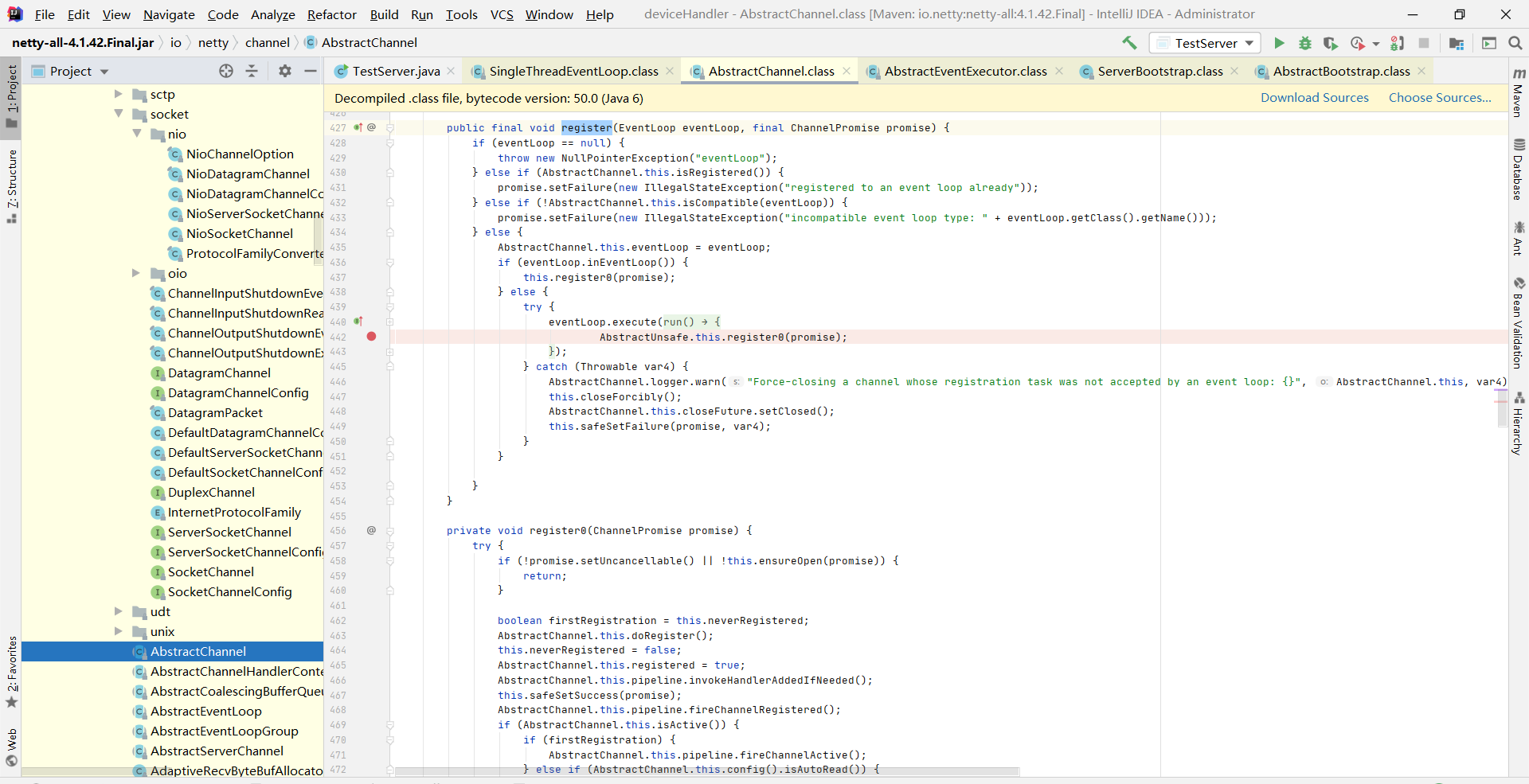Viewport: 1529px width, 784px height.
Task: Open the Bean Validation tool window
Action: 1519,322
